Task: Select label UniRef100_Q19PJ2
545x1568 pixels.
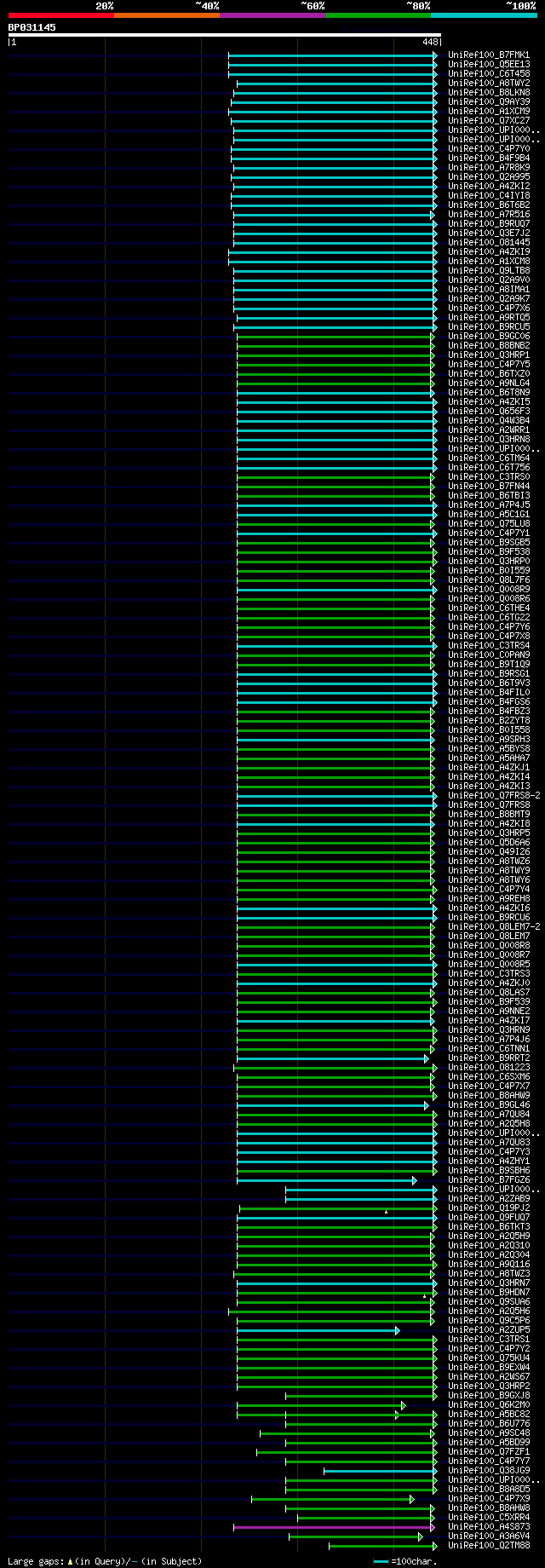Action: (x=489, y=1208)
